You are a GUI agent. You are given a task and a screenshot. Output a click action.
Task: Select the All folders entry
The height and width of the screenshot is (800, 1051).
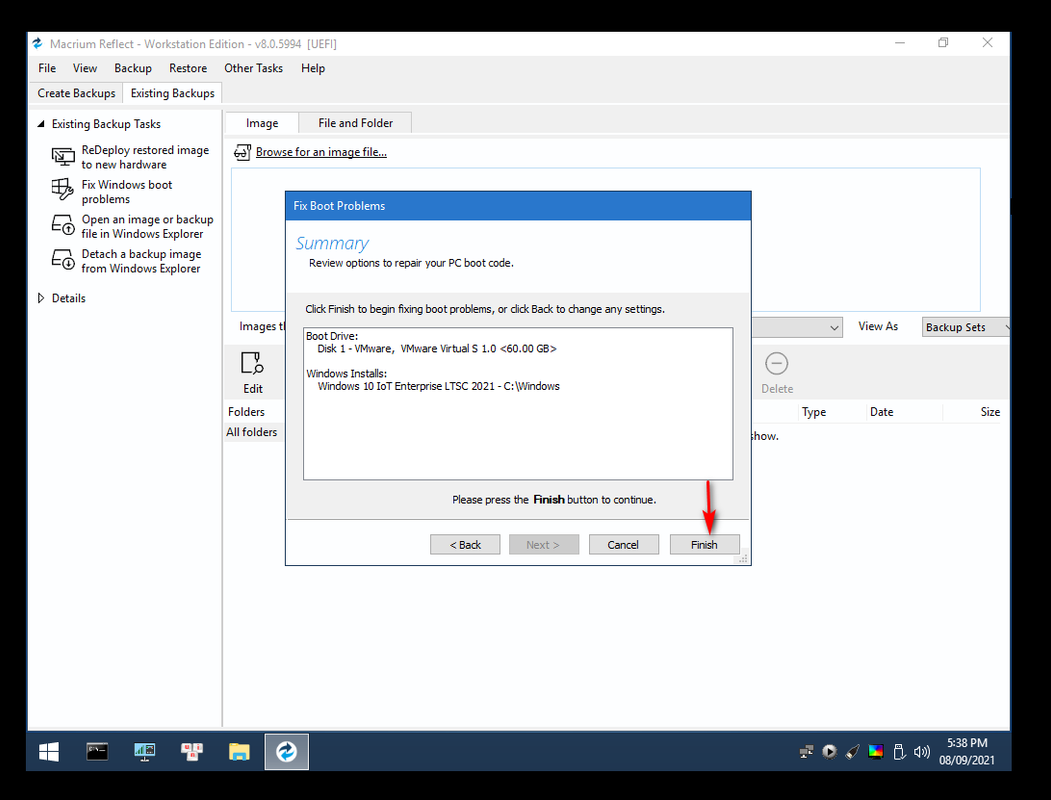251,432
